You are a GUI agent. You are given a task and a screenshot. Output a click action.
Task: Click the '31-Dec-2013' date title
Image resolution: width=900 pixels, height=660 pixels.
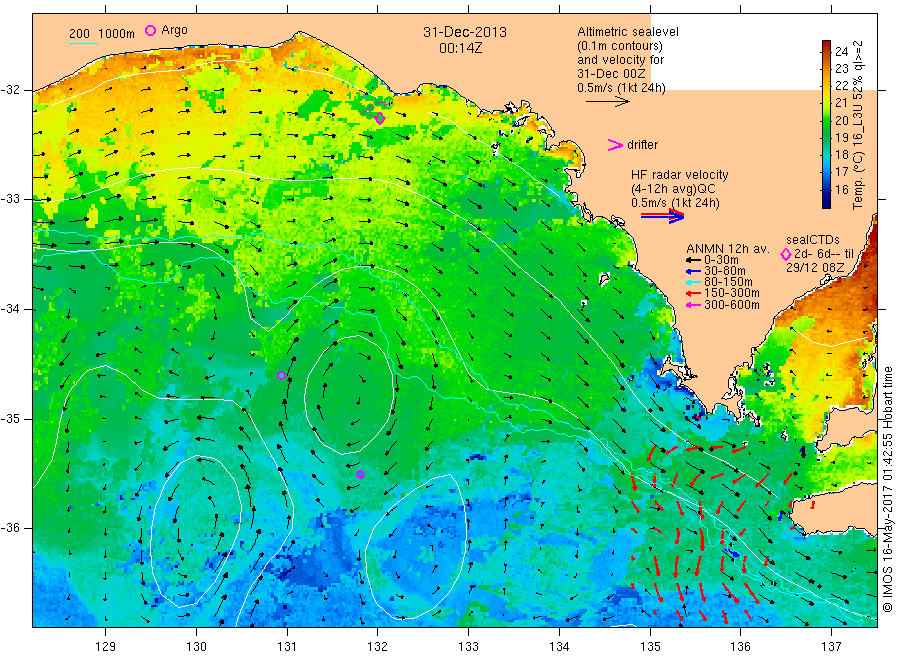pos(465,32)
